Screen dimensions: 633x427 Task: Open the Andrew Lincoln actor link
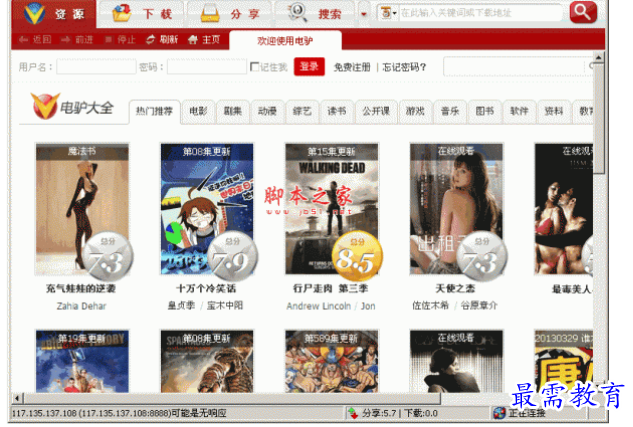click(x=319, y=306)
